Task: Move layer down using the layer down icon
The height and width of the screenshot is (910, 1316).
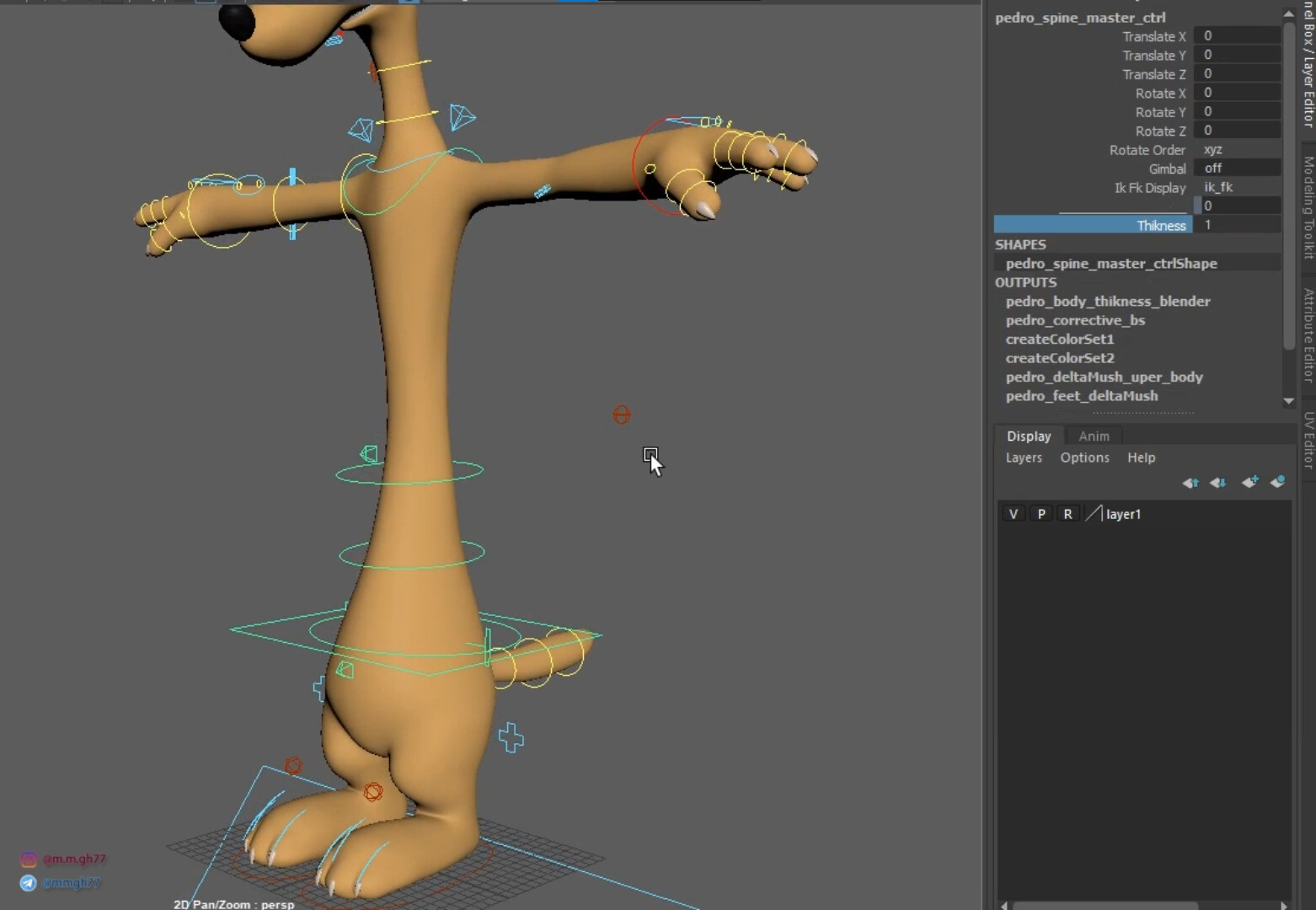Action: click(1217, 482)
